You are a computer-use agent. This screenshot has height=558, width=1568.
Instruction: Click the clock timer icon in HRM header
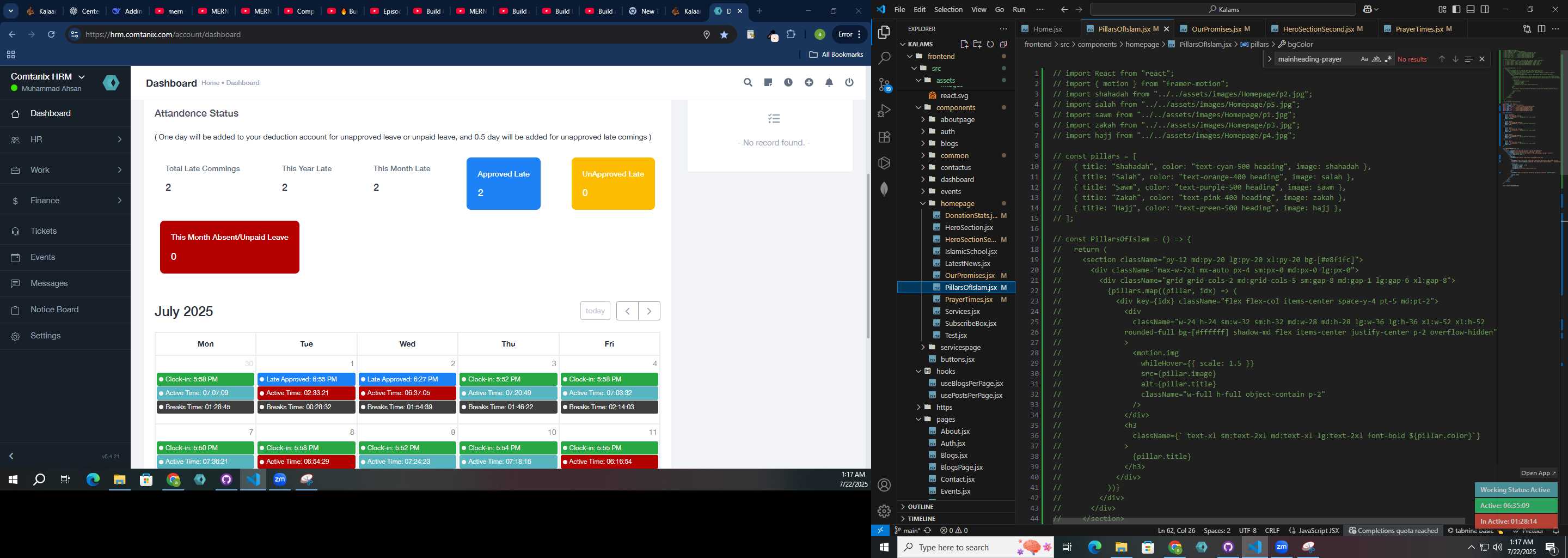788,82
